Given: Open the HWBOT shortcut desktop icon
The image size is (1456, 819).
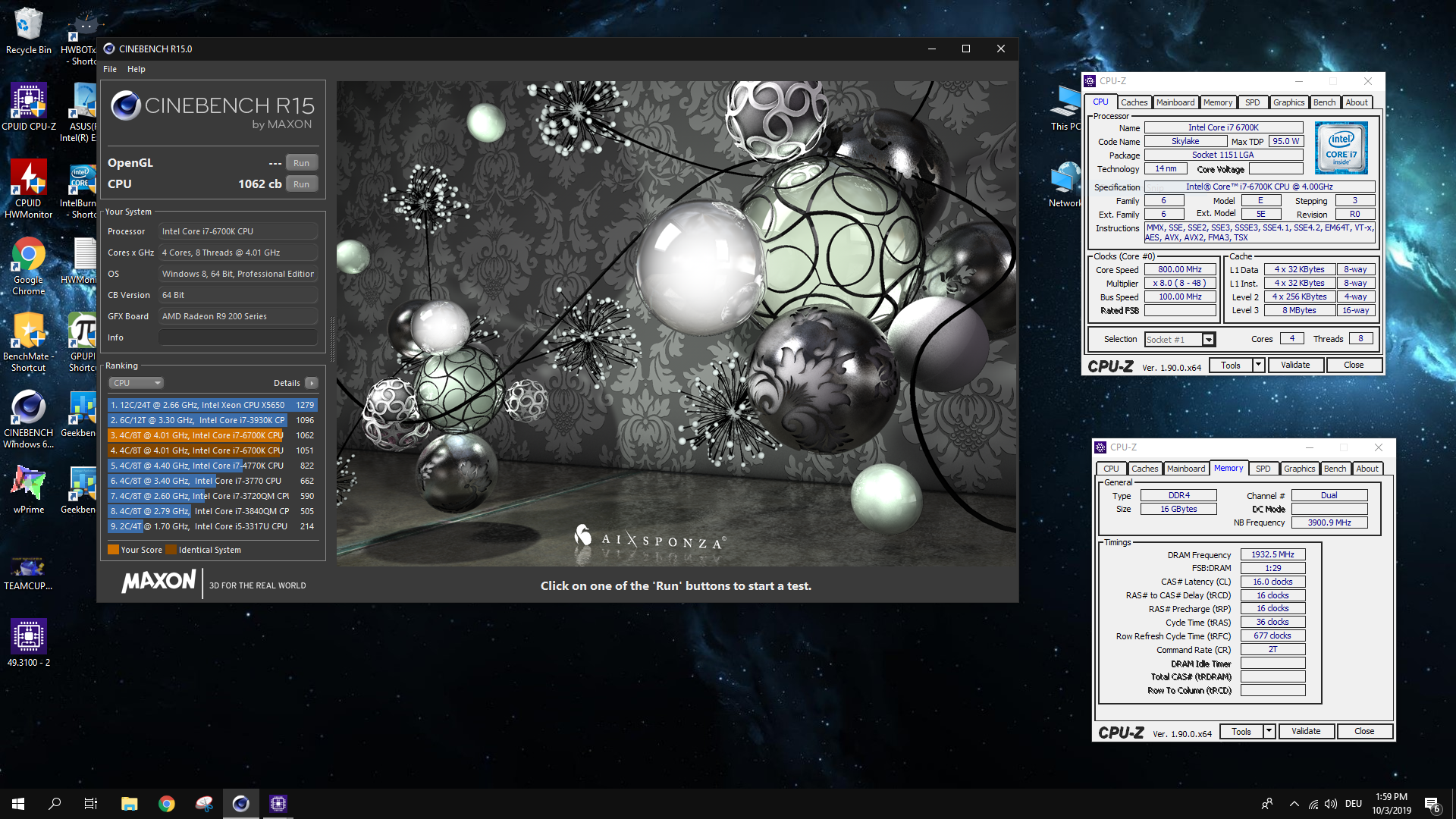Looking at the screenshot, I should pos(79,36).
